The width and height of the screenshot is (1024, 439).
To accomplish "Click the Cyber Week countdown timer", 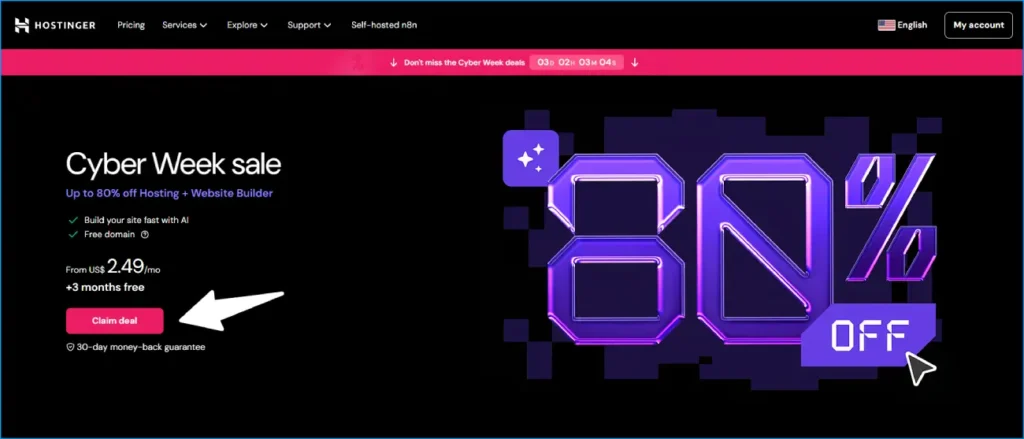I will (x=578, y=62).
